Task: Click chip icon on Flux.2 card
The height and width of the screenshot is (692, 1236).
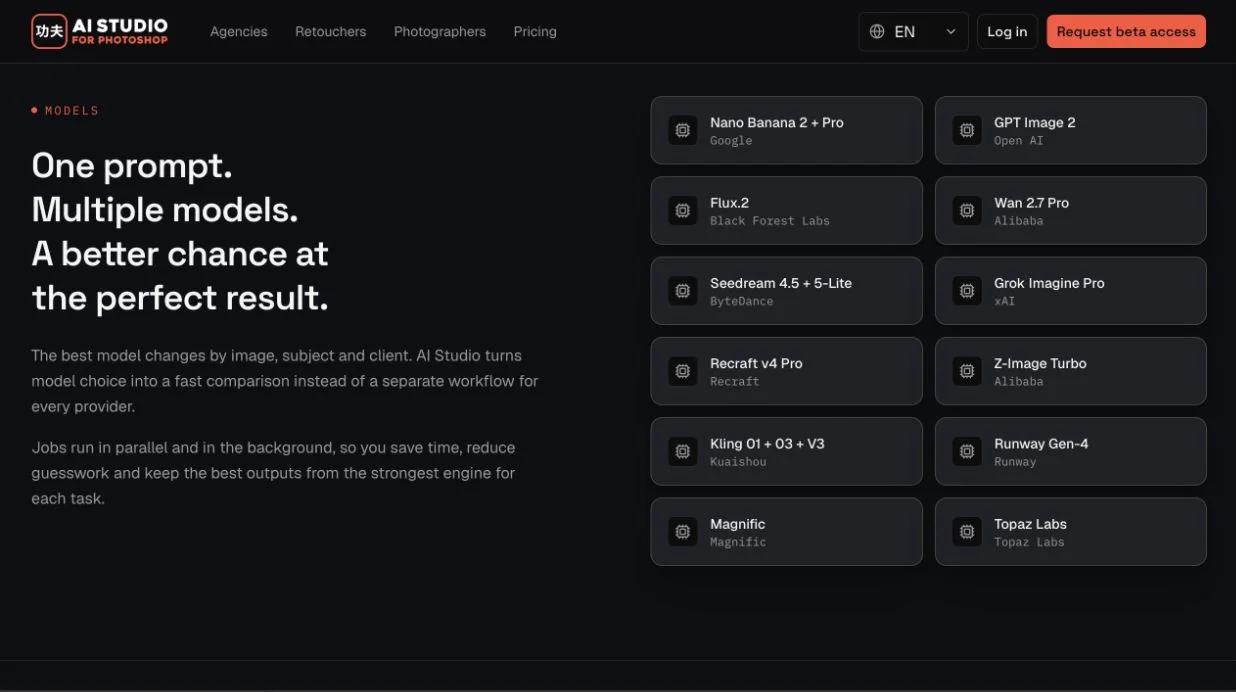Action: tap(682, 211)
